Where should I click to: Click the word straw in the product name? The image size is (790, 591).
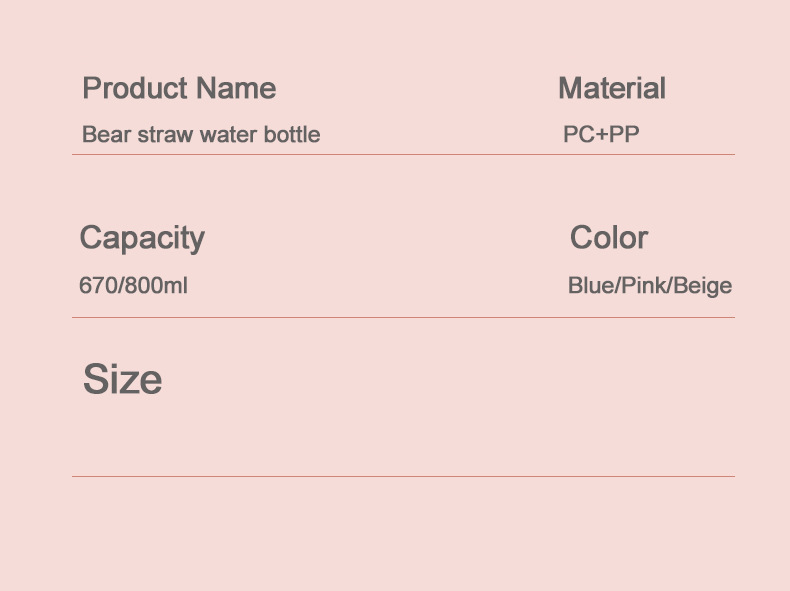(x=166, y=134)
